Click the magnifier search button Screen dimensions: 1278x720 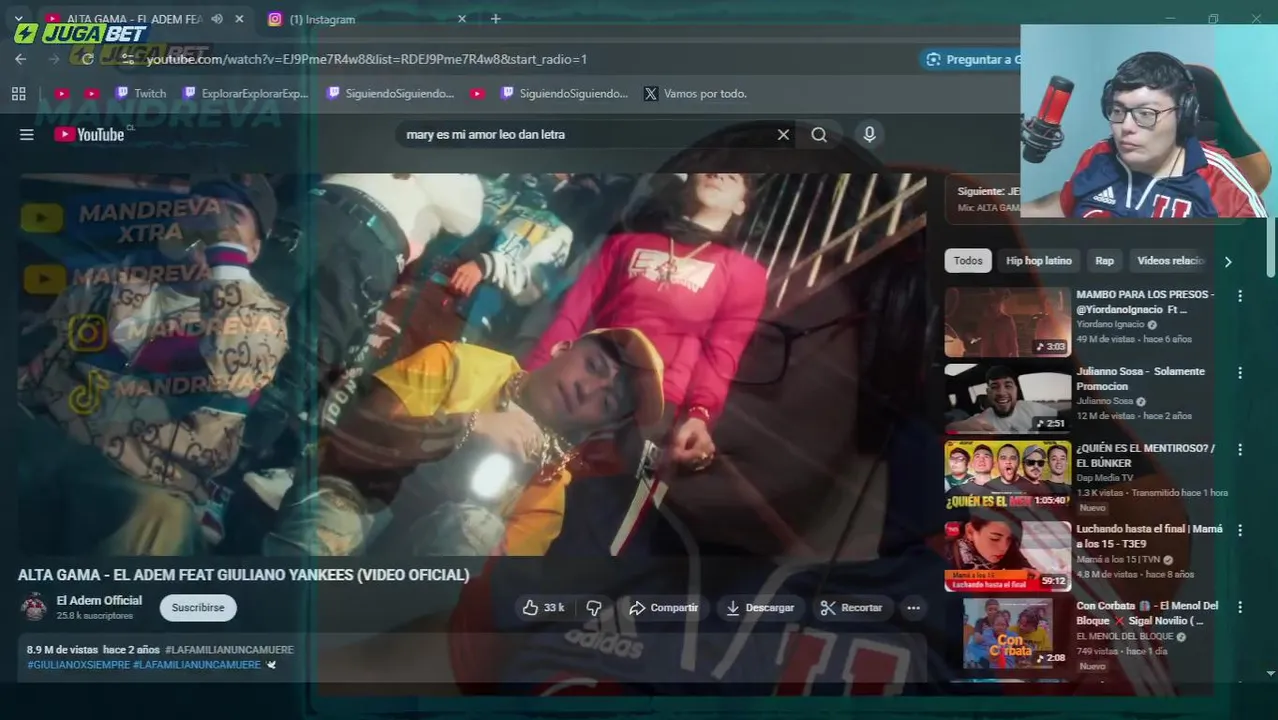click(819, 134)
